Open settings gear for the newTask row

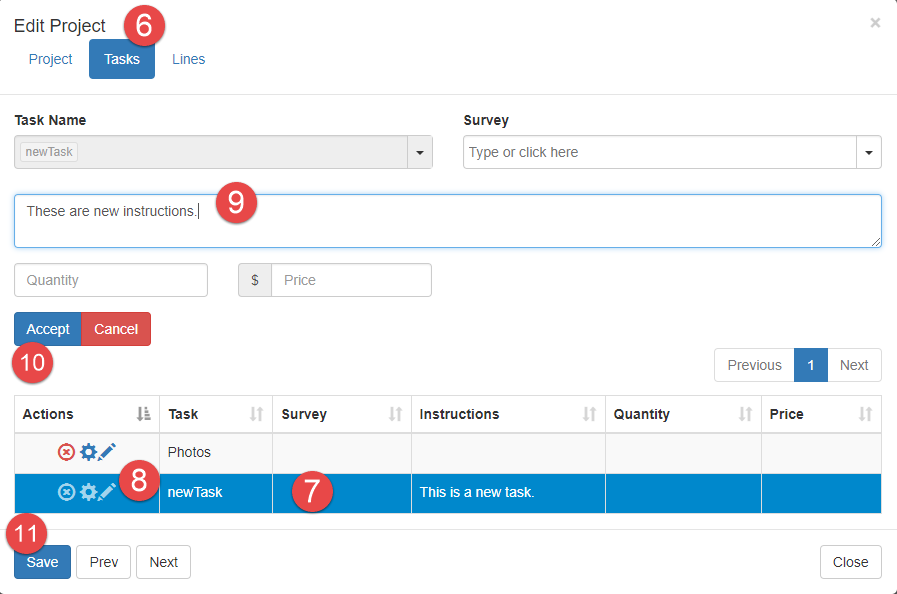click(88, 492)
